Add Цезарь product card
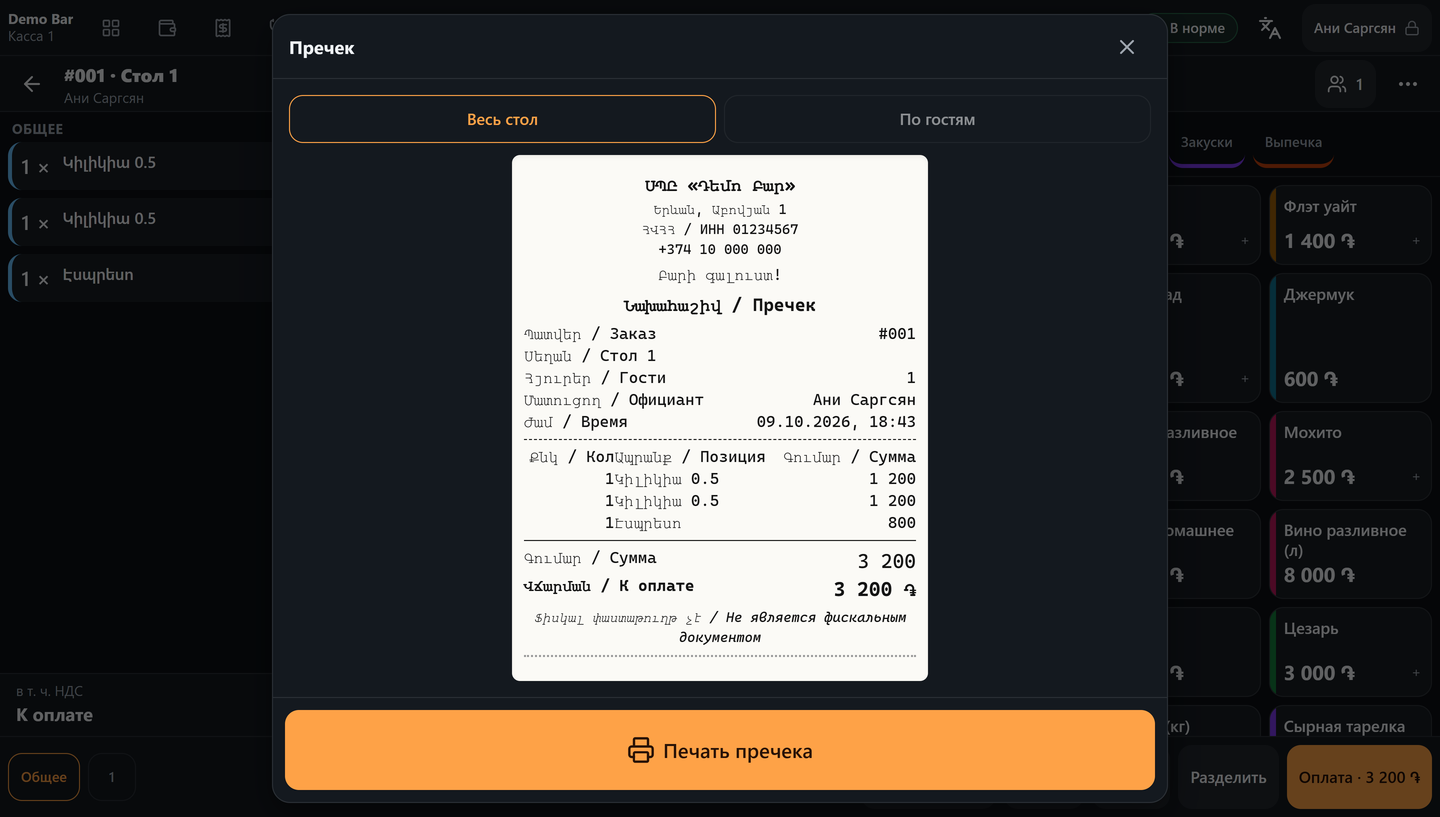This screenshot has width=1440, height=817. pos(1351,651)
